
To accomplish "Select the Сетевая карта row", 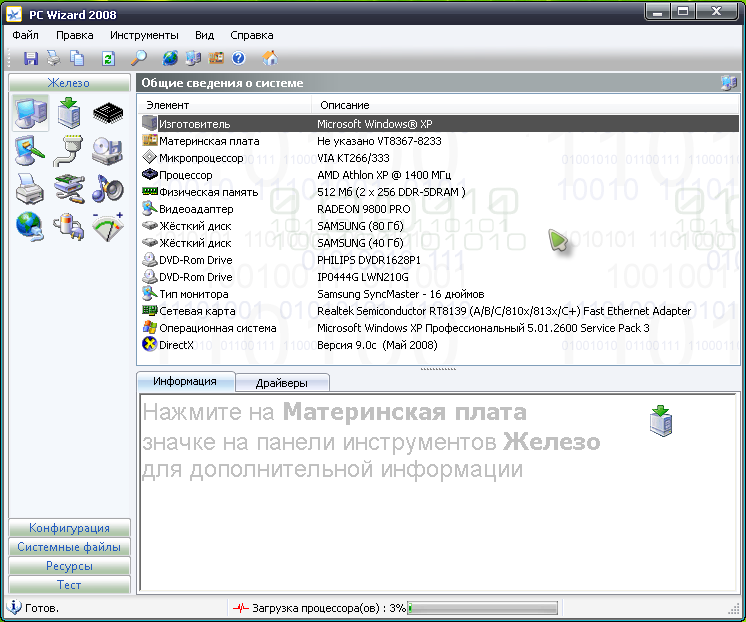I will pyautogui.click(x=440, y=311).
